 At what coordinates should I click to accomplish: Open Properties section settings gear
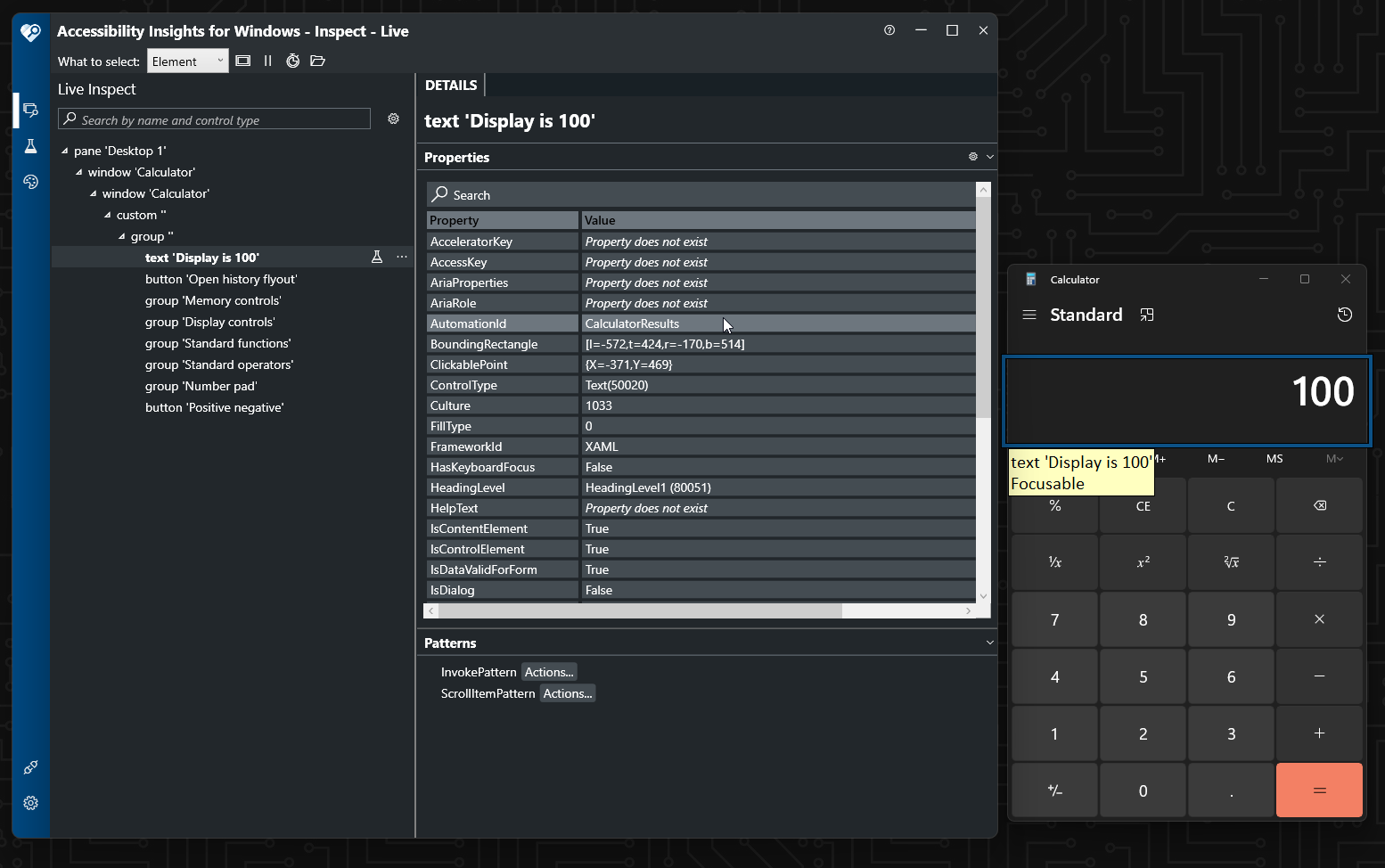971,157
